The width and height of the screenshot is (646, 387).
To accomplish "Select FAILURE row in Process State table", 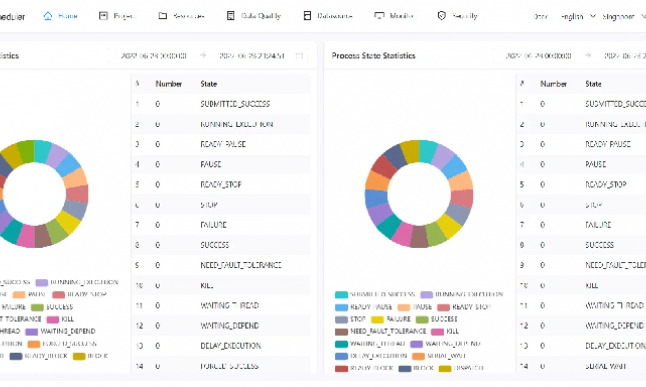I will 581,225.
